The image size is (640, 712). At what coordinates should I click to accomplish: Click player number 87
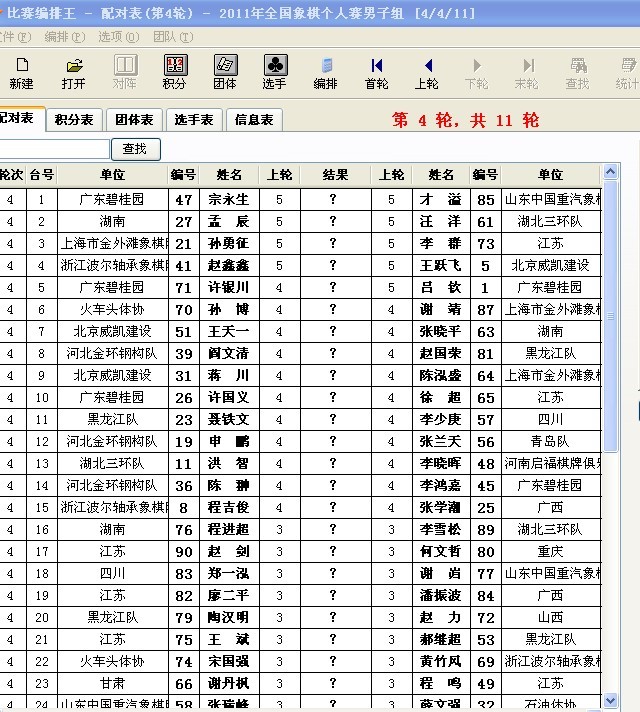point(486,310)
